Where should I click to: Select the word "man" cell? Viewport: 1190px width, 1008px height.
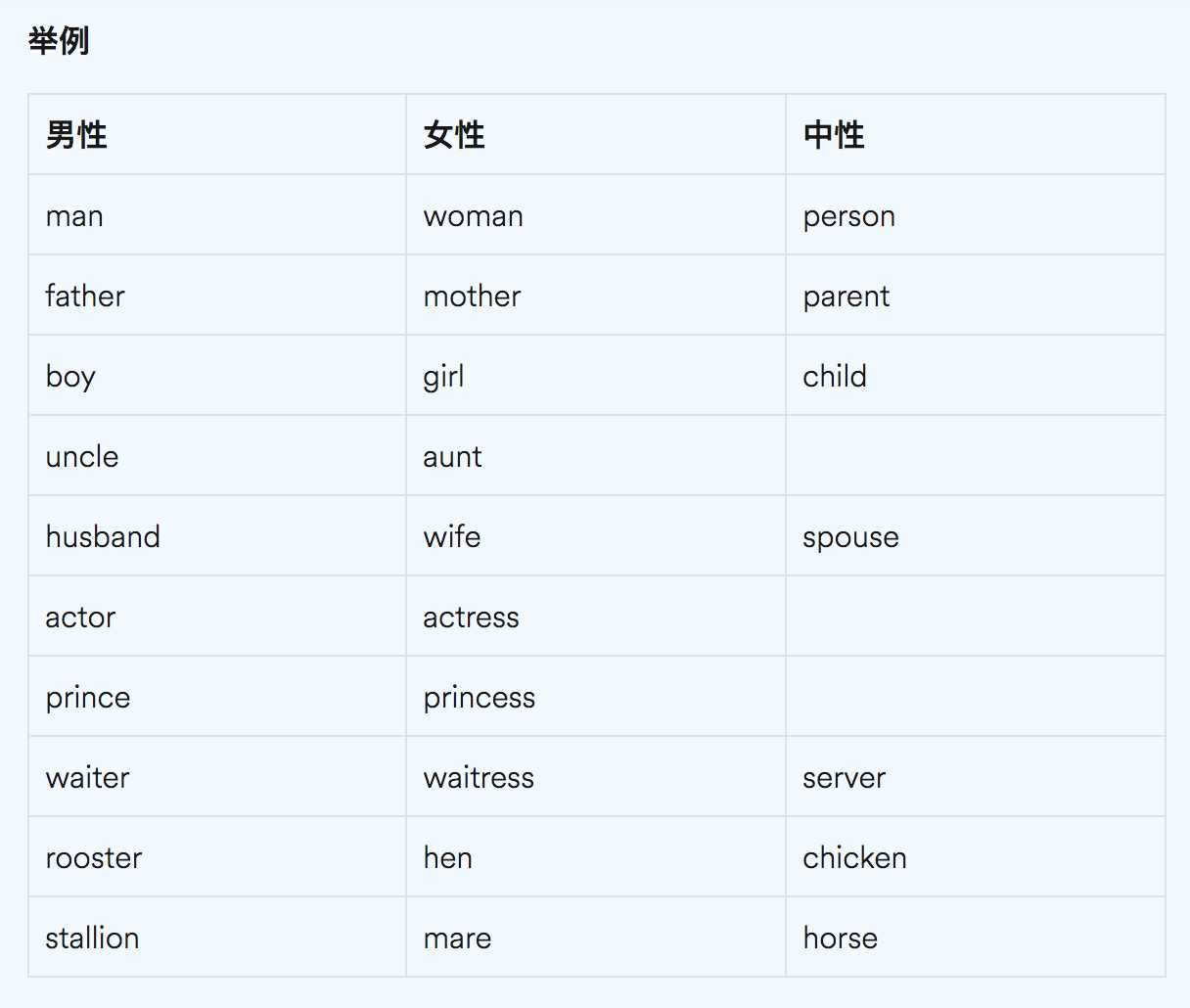tap(74, 216)
